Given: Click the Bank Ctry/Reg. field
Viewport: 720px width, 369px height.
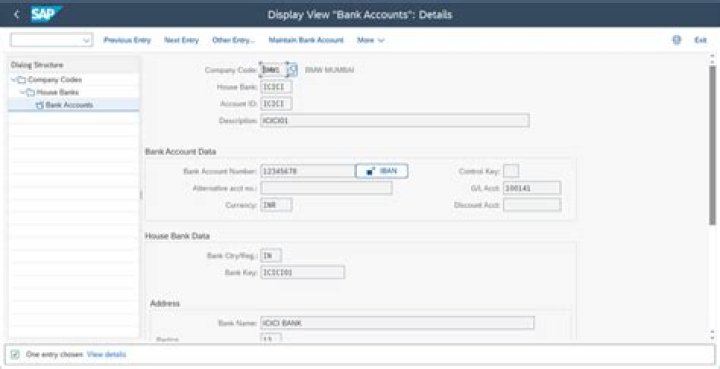Looking at the screenshot, I should point(271,256).
